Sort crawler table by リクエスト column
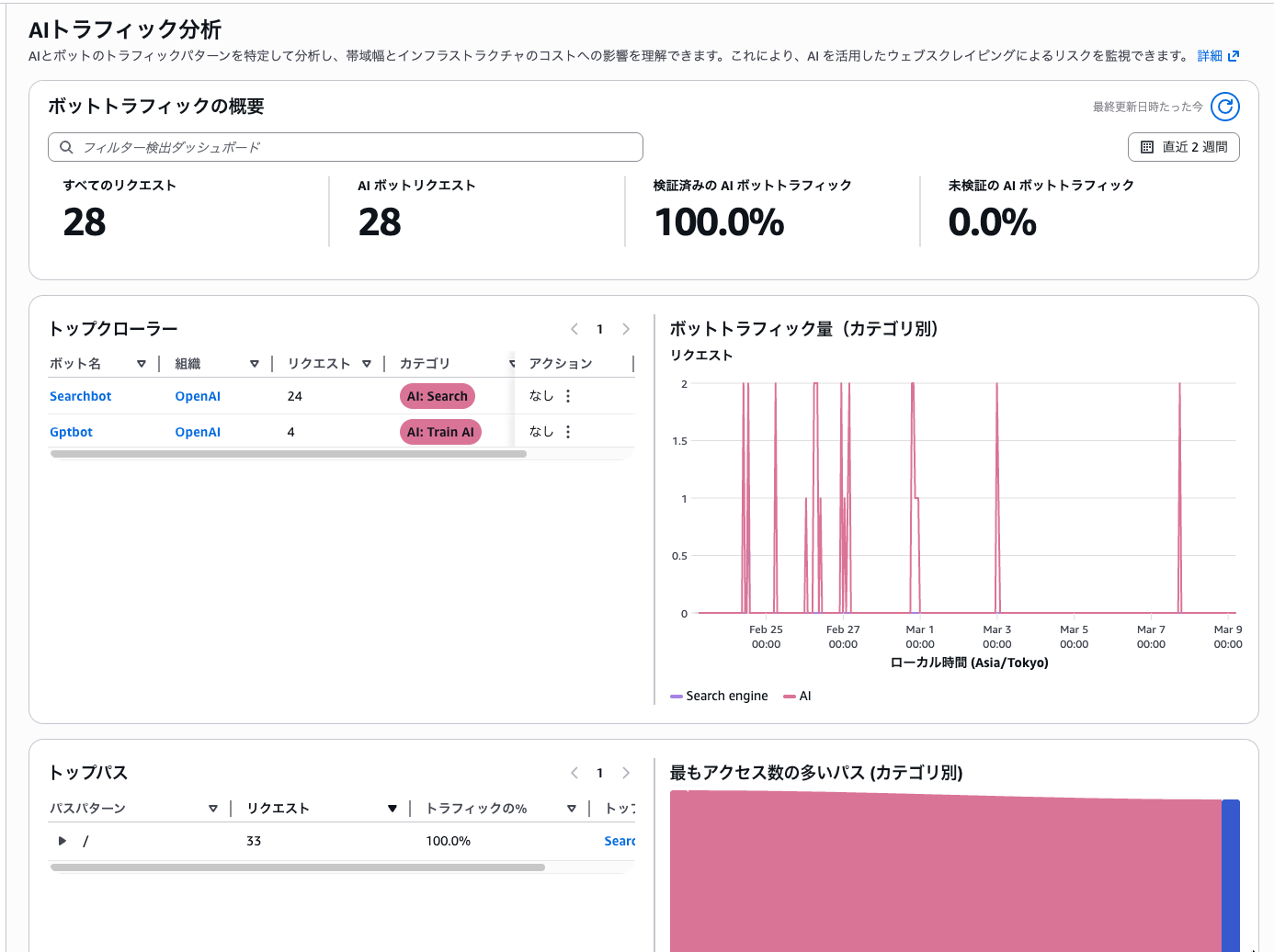The image size is (1274, 952). coord(366,364)
